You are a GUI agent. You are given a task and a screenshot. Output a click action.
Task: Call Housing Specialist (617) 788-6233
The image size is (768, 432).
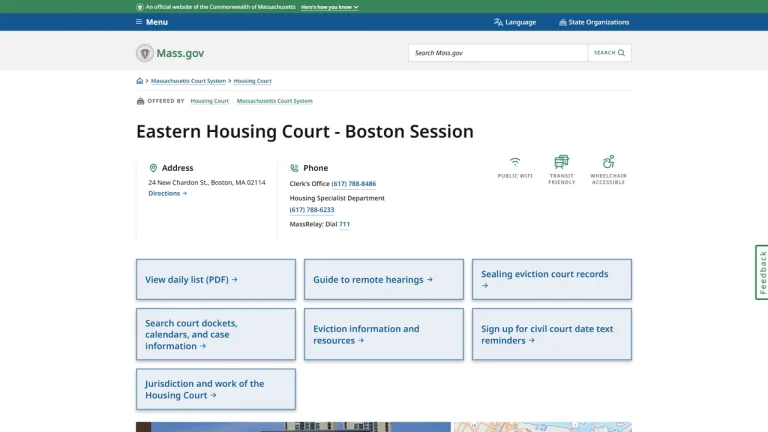click(312, 210)
